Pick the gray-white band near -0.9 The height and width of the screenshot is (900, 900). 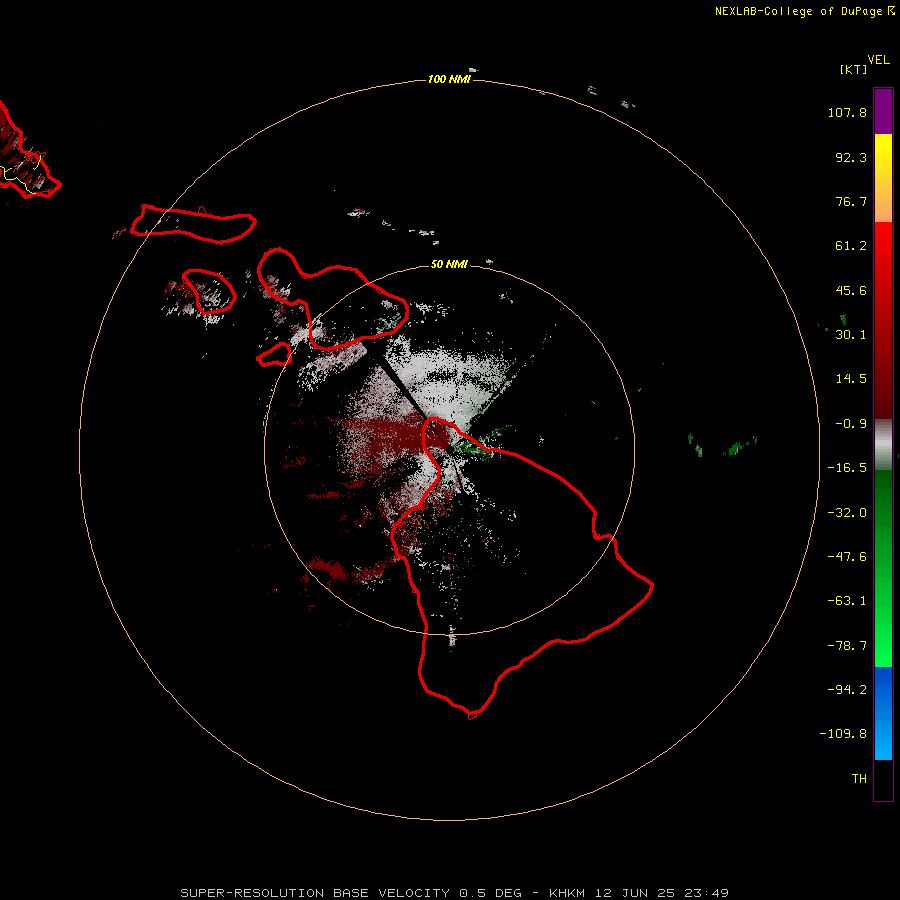click(x=883, y=445)
